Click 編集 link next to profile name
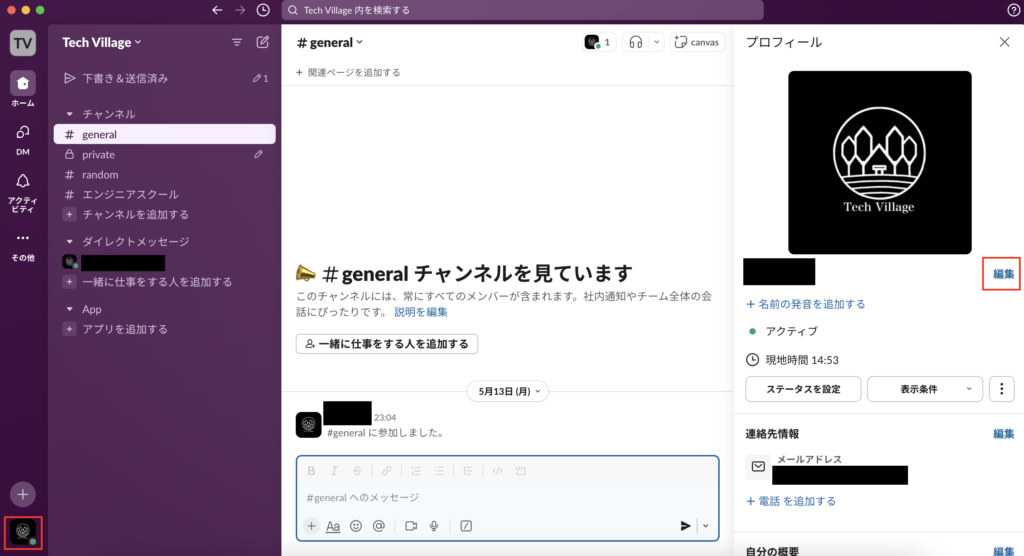 [x=1003, y=274]
